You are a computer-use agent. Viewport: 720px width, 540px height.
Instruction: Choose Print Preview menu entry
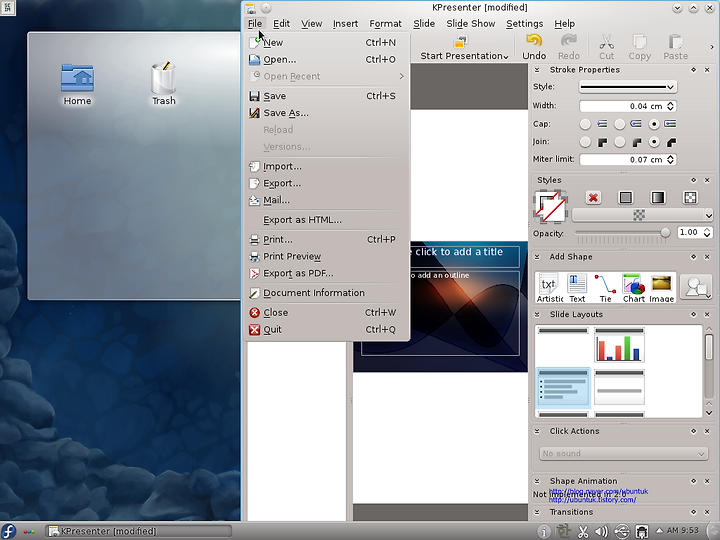(326, 257)
